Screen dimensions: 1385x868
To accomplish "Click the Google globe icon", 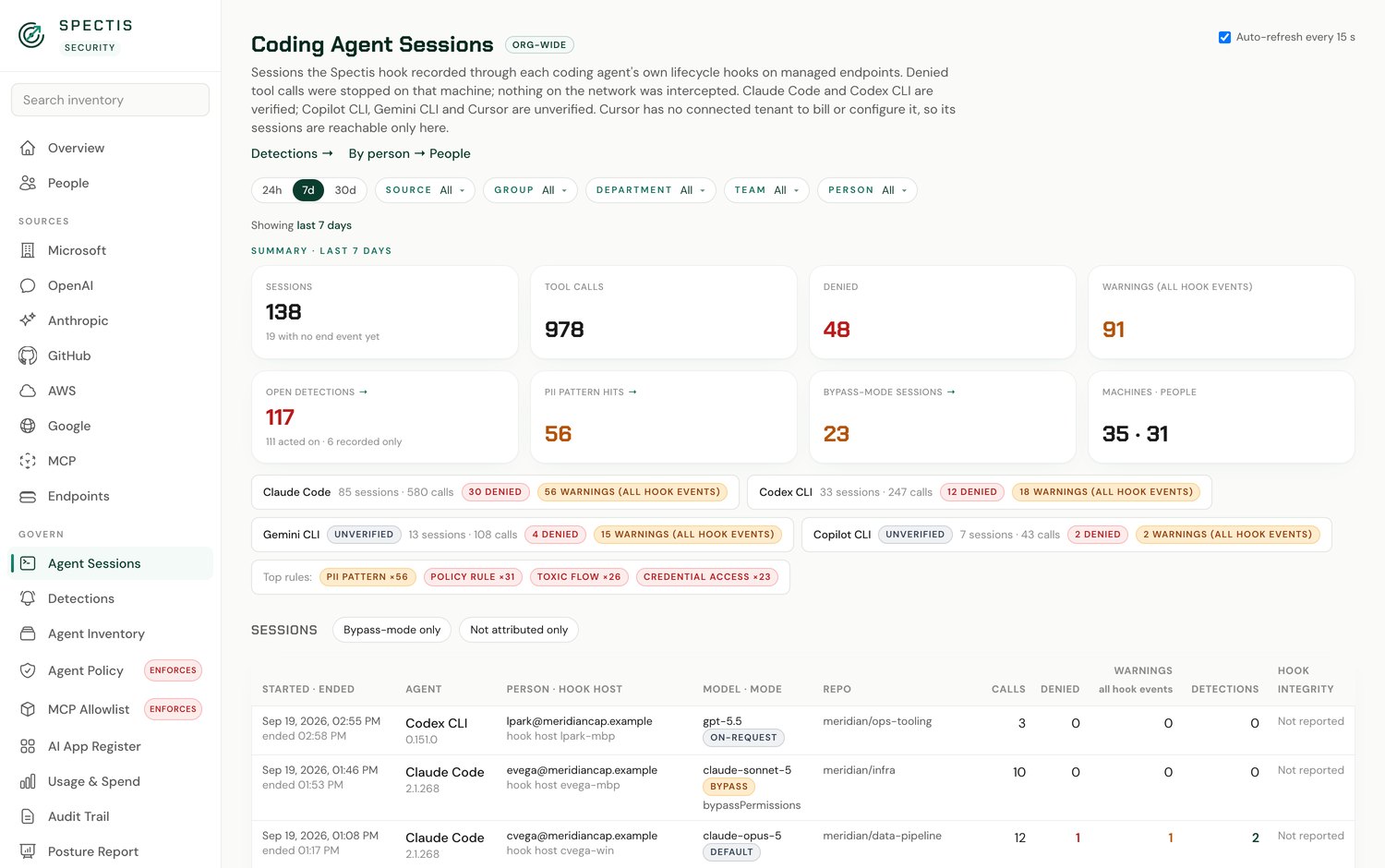I will click(28, 426).
